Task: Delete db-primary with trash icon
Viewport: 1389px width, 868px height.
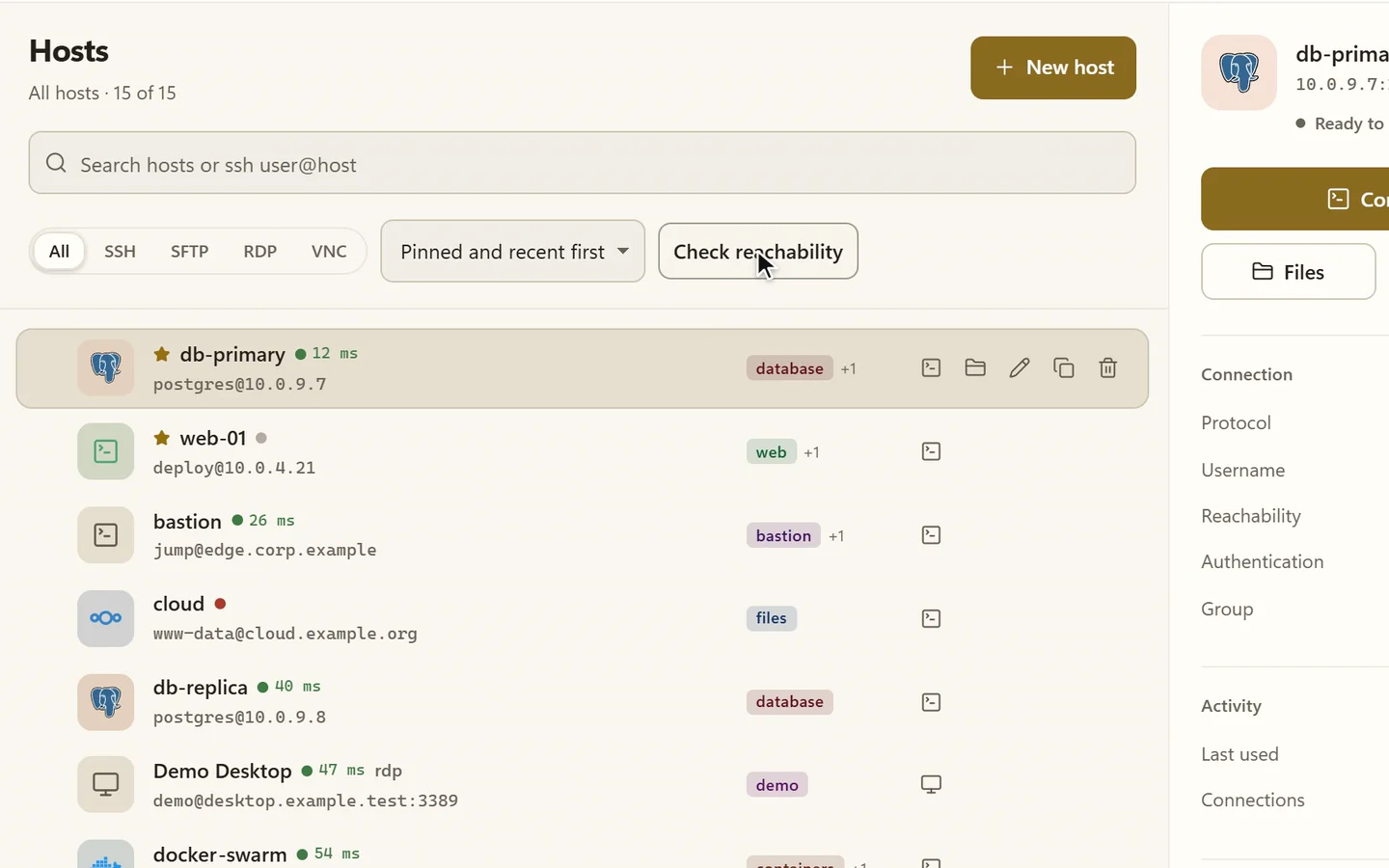Action: pyautogui.click(x=1108, y=367)
